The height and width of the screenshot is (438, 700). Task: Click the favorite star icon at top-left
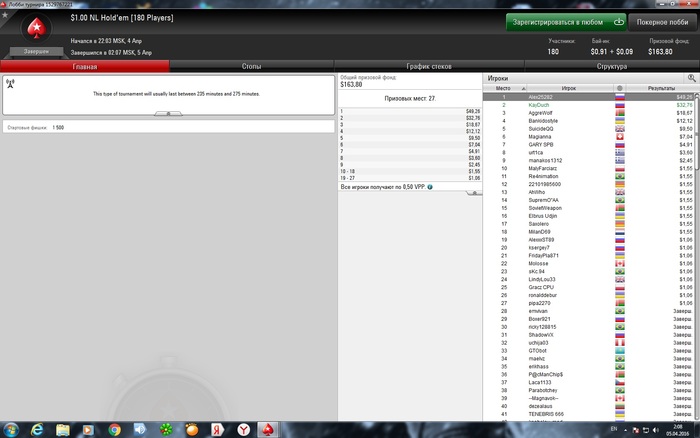point(5,15)
